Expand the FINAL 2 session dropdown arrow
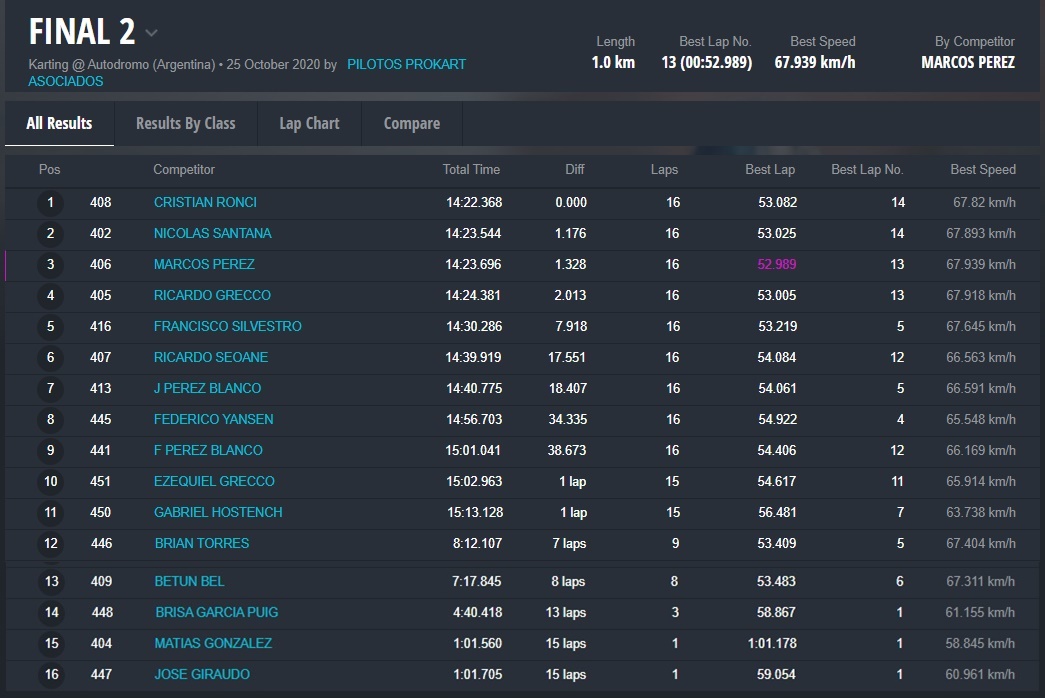 151,33
